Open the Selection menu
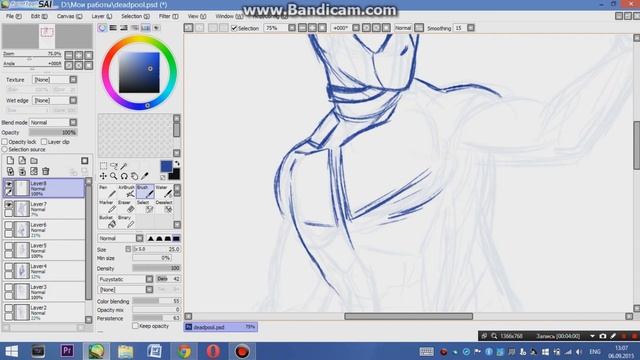The height and width of the screenshot is (360, 640). coord(135,16)
